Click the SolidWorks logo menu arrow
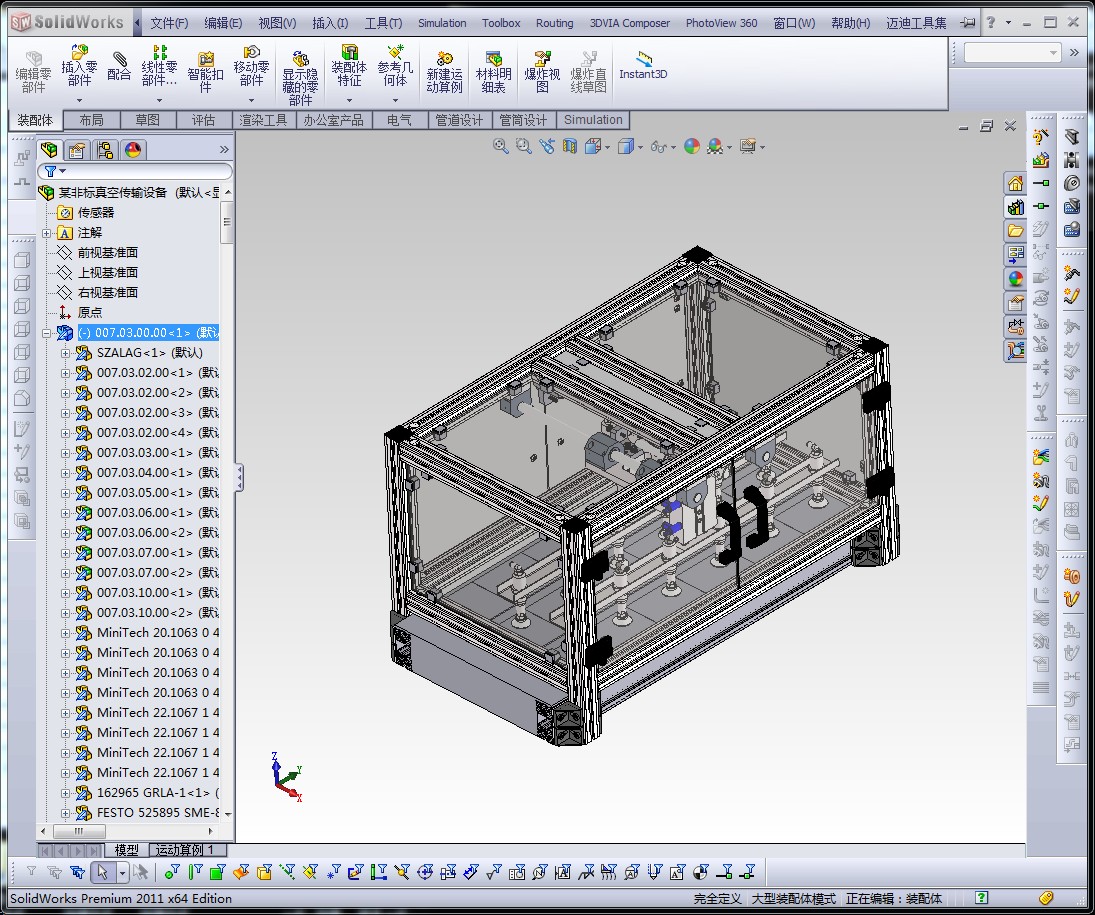This screenshot has height=915, width=1095. click(x=137, y=23)
